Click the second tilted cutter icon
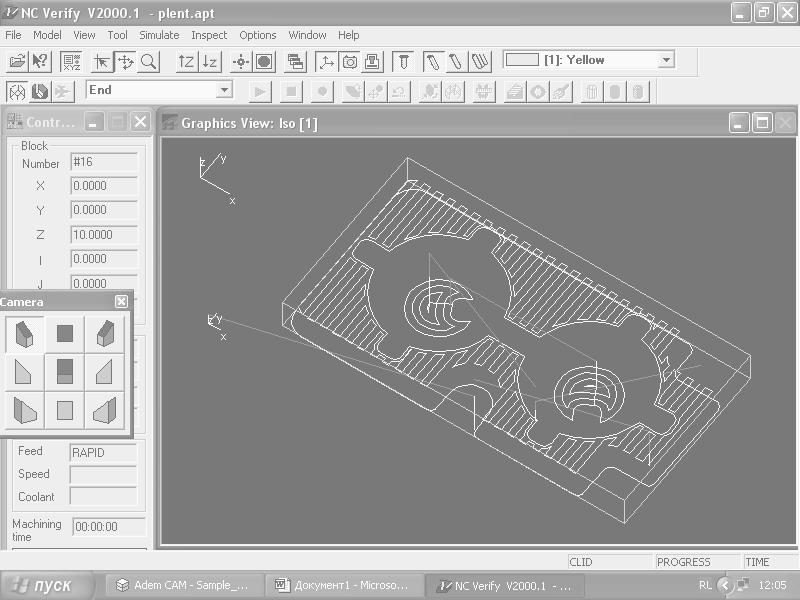The width and height of the screenshot is (800, 600). pyautogui.click(x=457, y=62)
